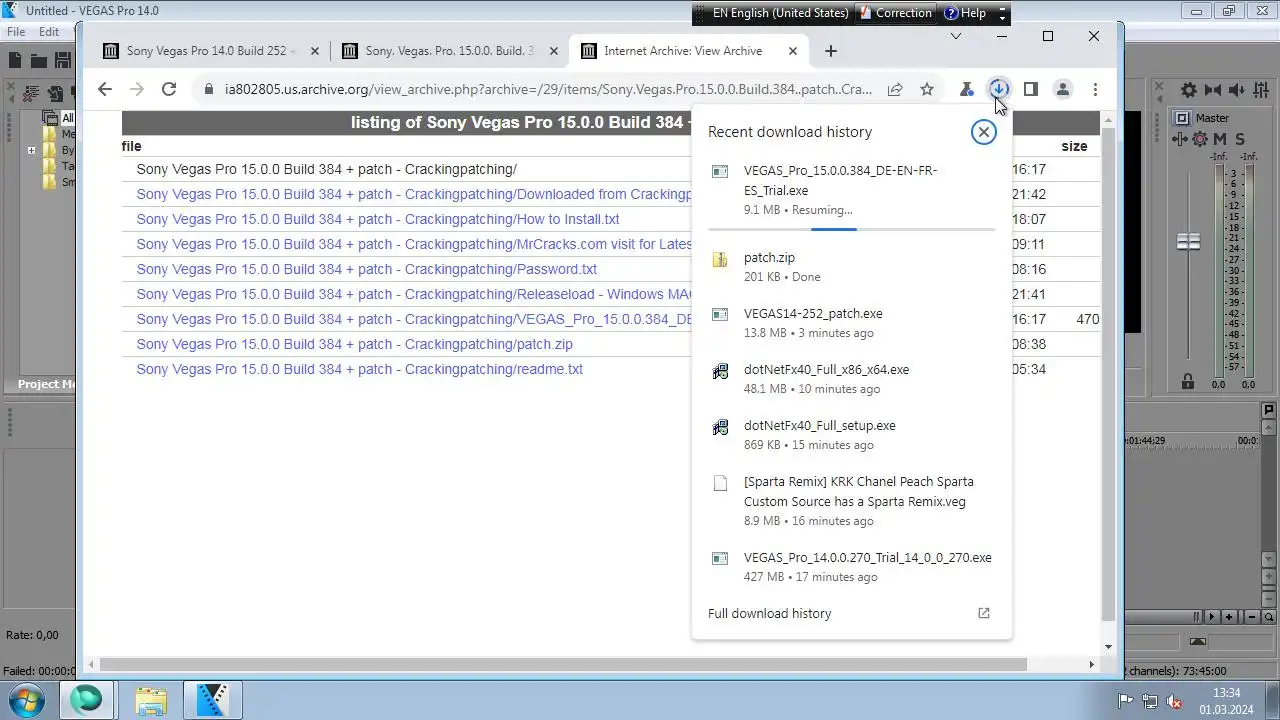1280x720 pixels.
Task: Open Full download history
Action: (769, 613)
